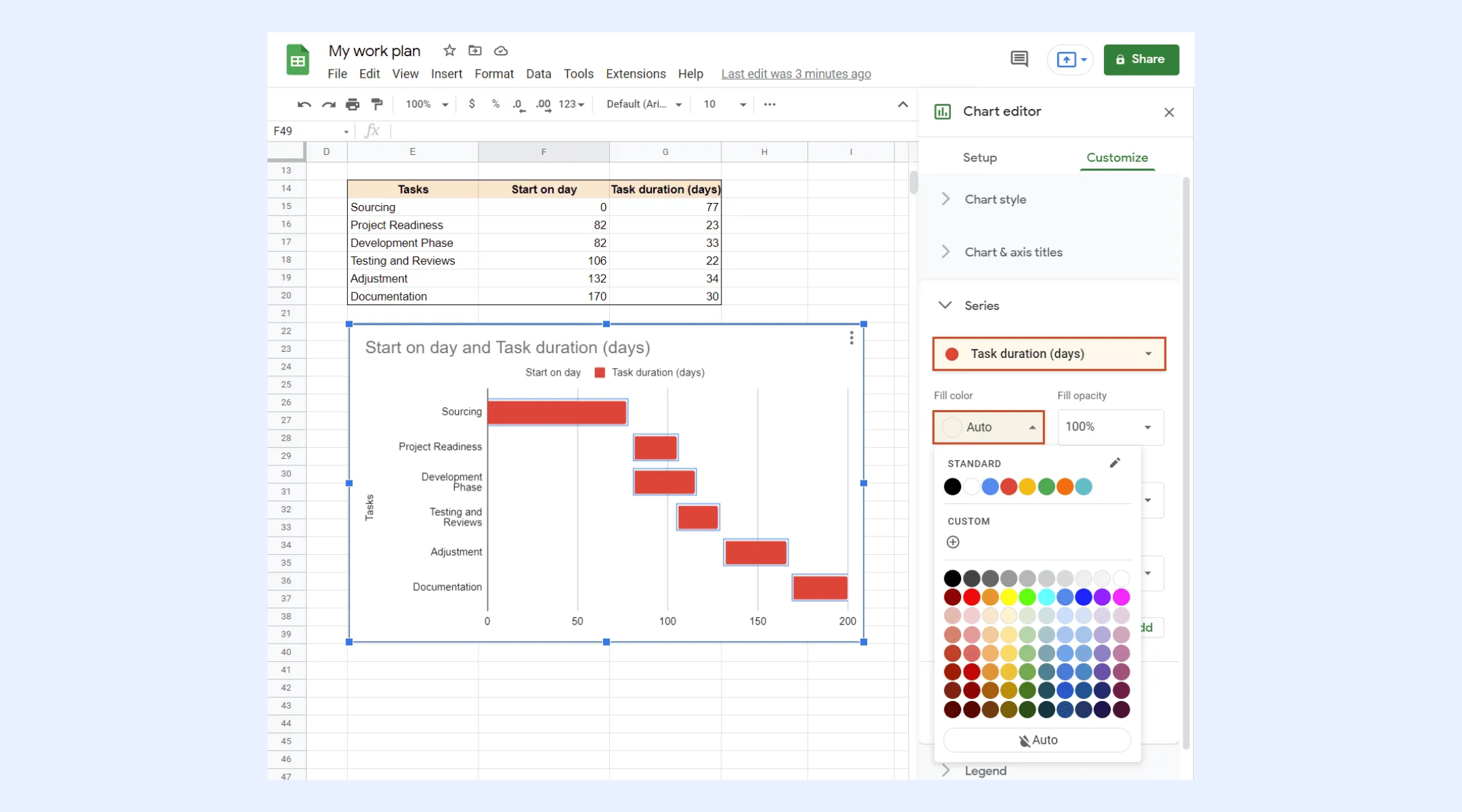1462x812 pixels.
Task: Open the View menu
Action: [x=405, y=74]
